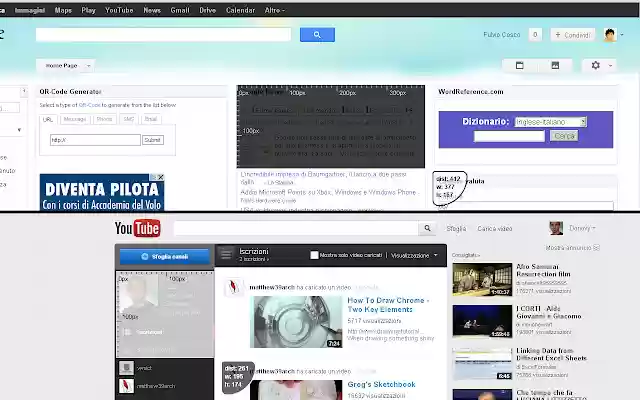
Task: Select the URL tab in QR-Code Generator
Action: (48, 119)
